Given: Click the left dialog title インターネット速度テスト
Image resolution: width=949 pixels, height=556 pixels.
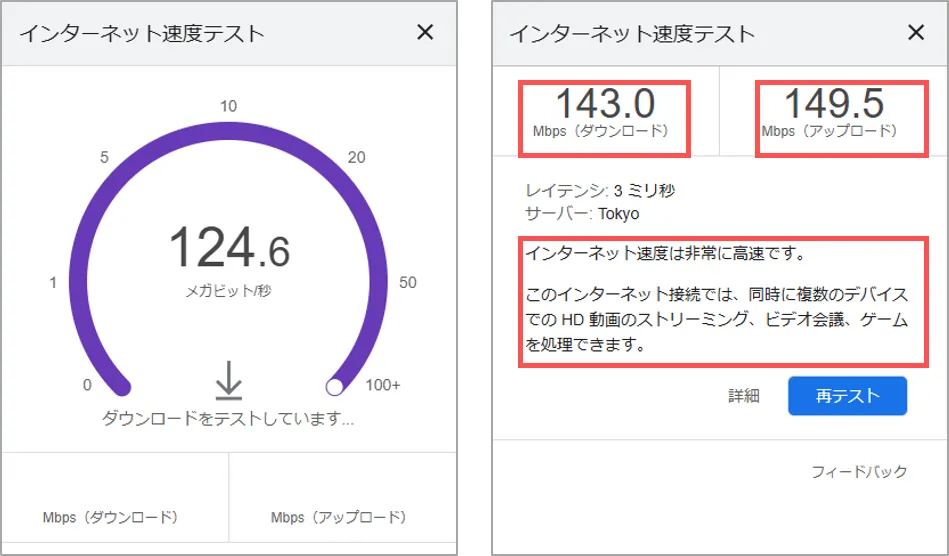Looking at the screenshot, I should coord(142,33).
